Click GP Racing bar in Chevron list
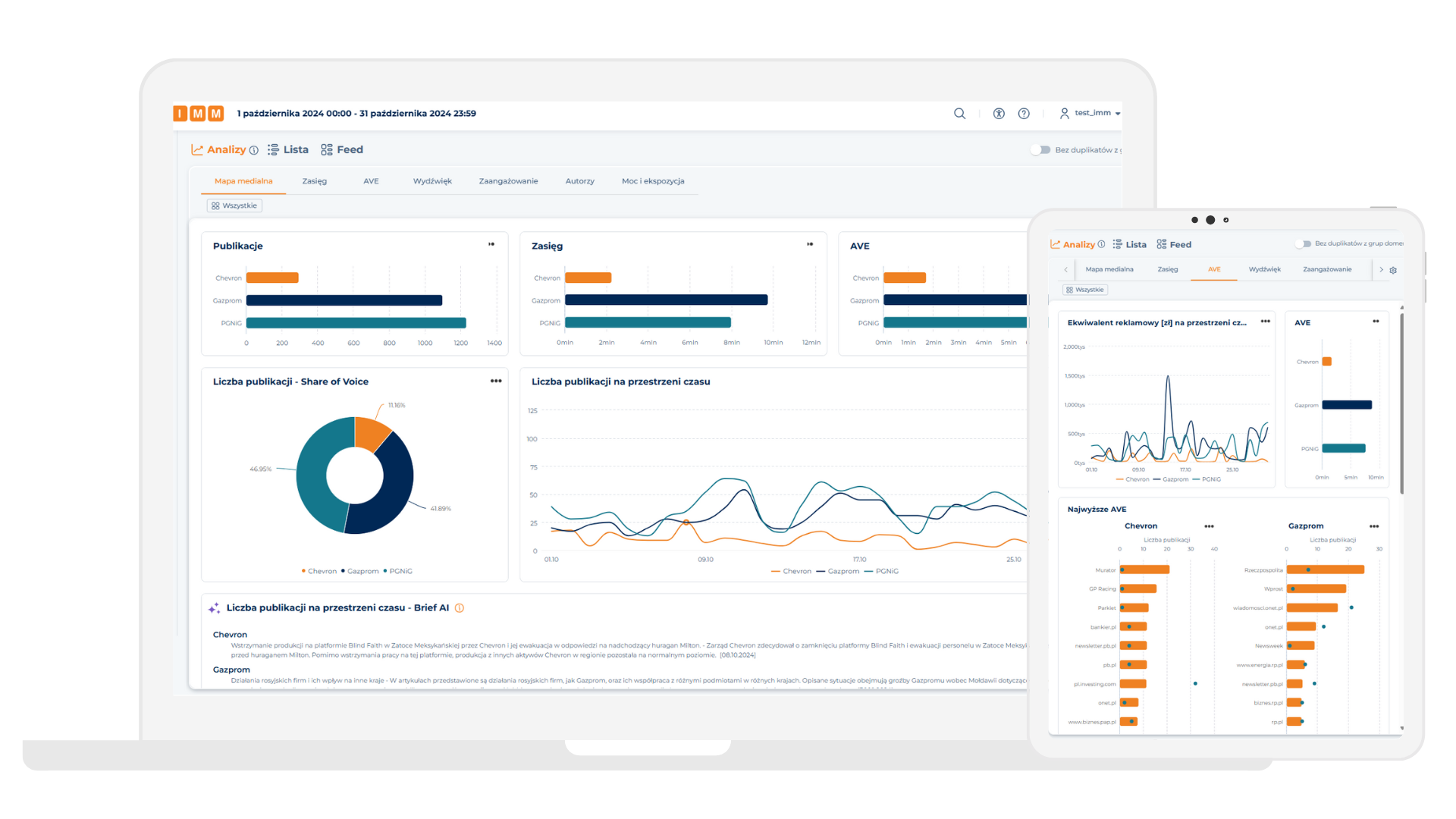The image size is (1456, 819). [1138, 588]
